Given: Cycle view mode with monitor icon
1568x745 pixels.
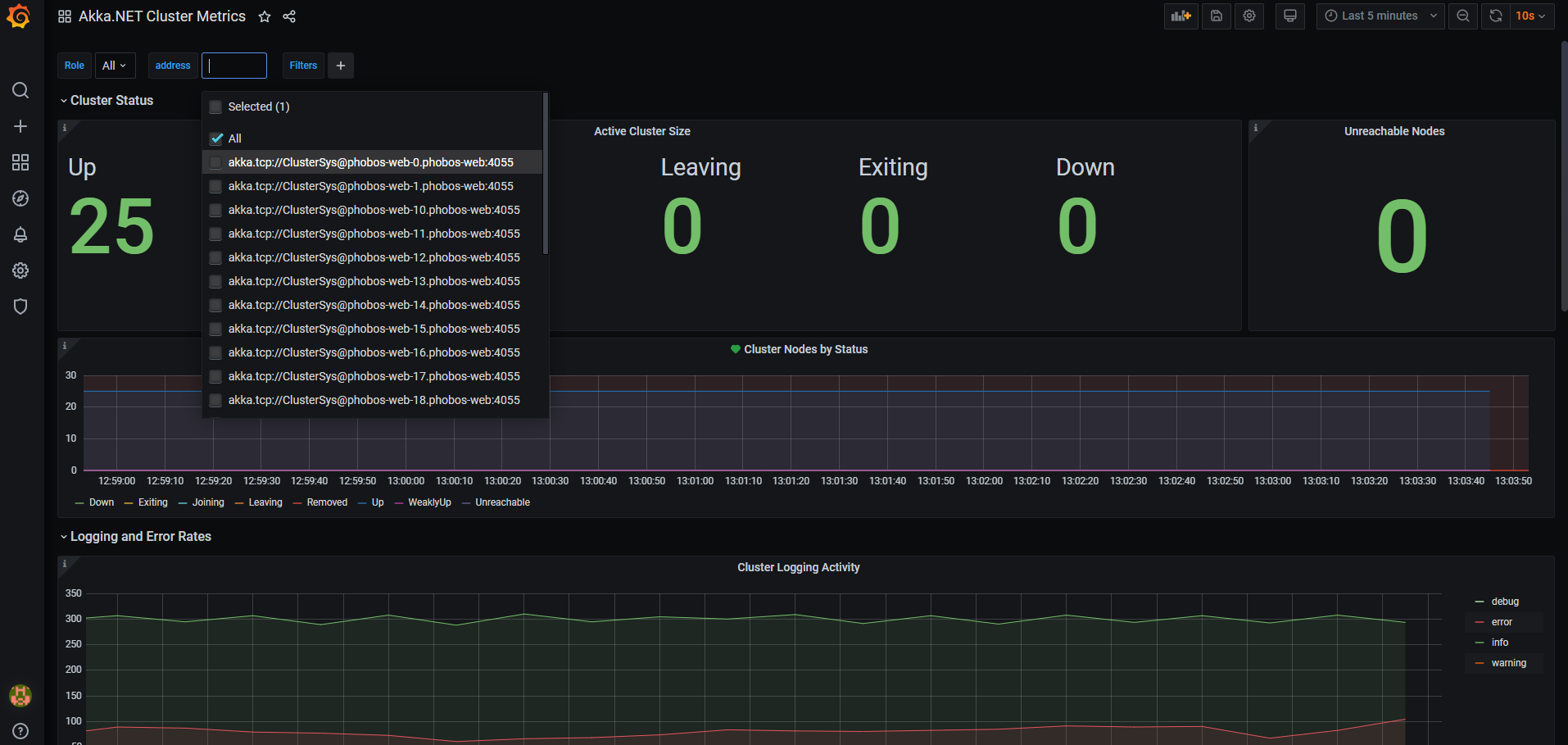Looking at the screenshot, I should [x=1290, y=16].
